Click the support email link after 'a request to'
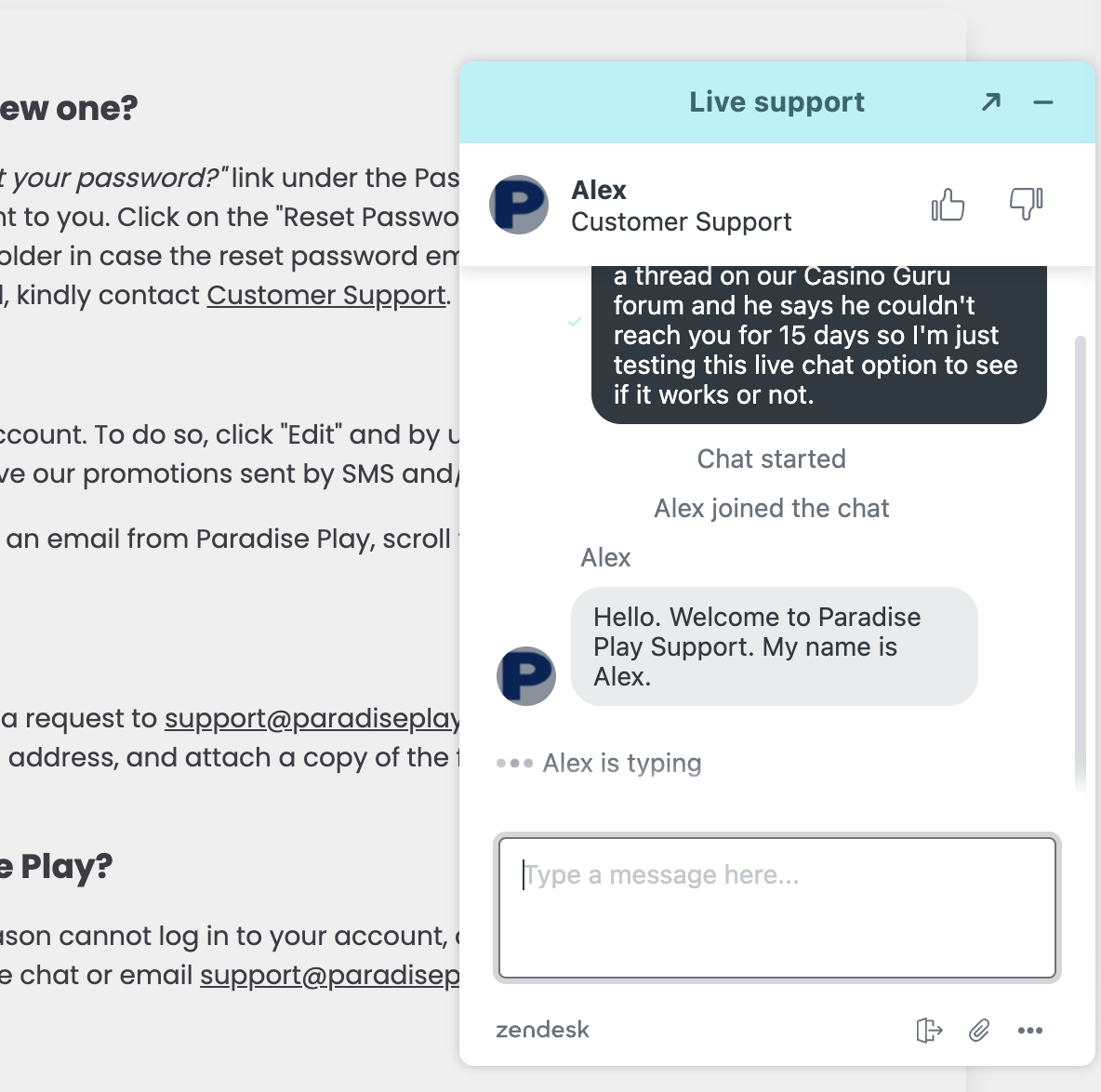1101x1092 pixels. click(312, 719)
